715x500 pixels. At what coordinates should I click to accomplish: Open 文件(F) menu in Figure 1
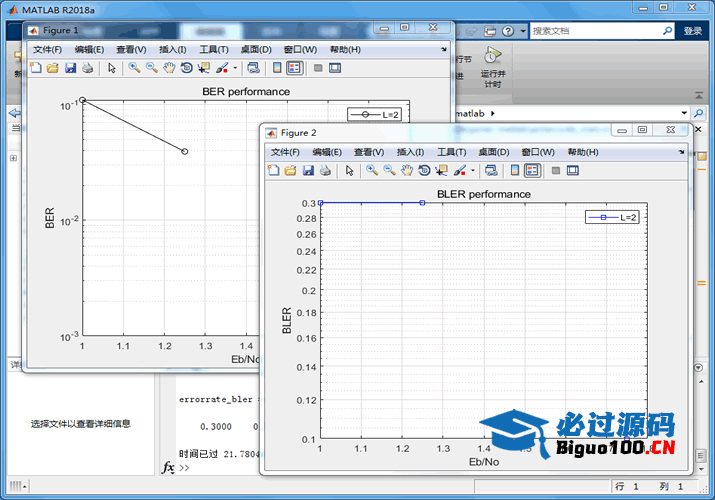coord(47,50)
